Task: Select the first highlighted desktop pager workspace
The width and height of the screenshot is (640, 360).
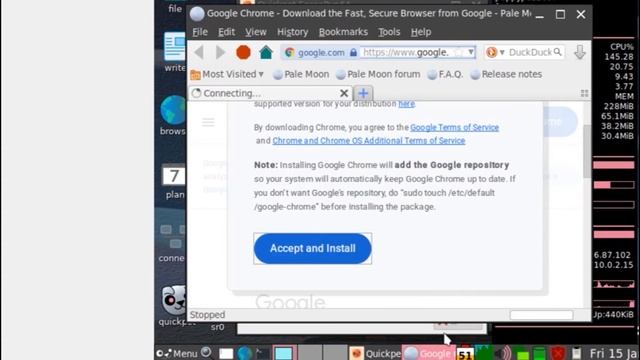Action: click(x=283, y=353)
